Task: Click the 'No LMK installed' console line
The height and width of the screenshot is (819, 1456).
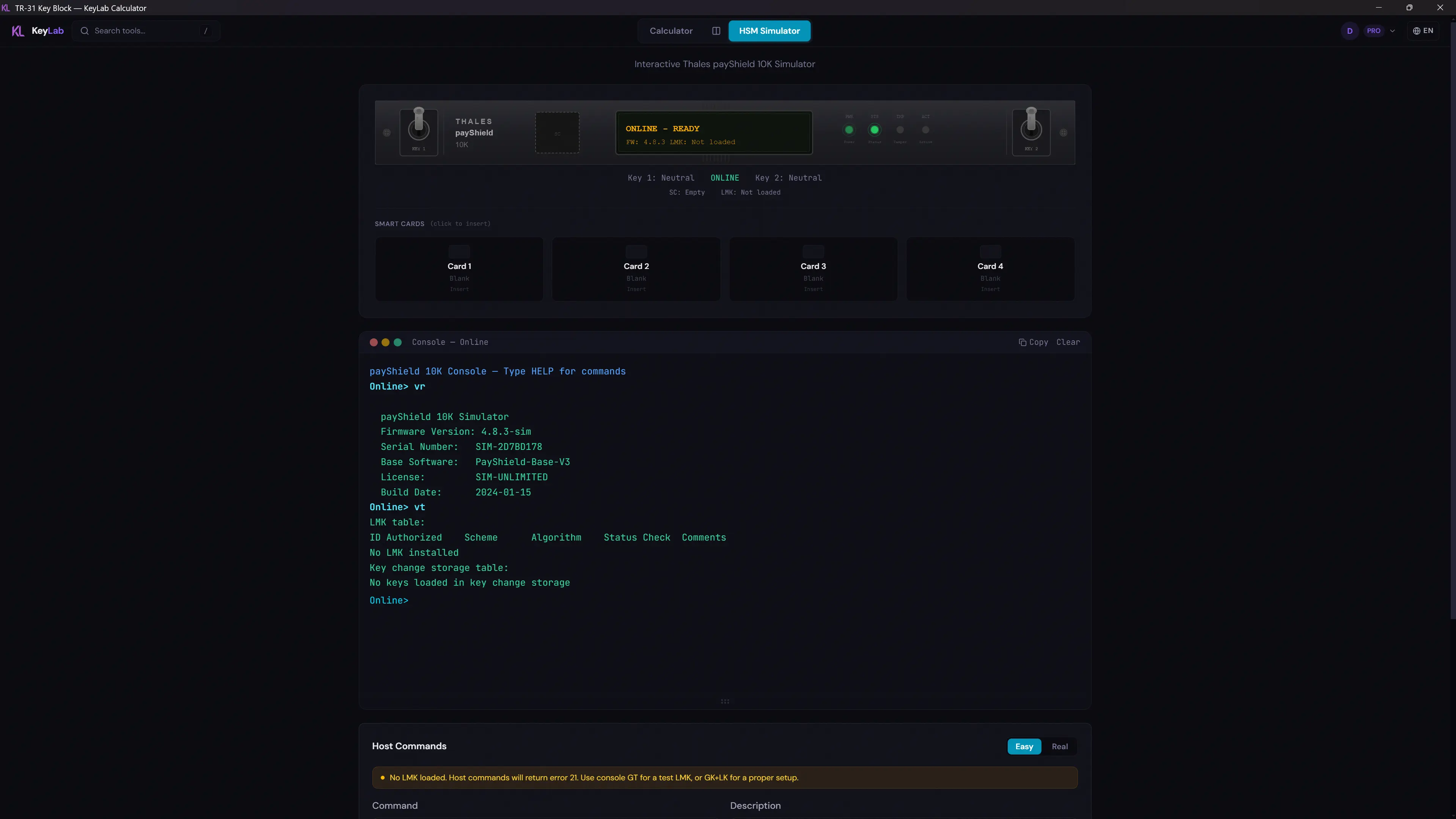Action: 414,552
